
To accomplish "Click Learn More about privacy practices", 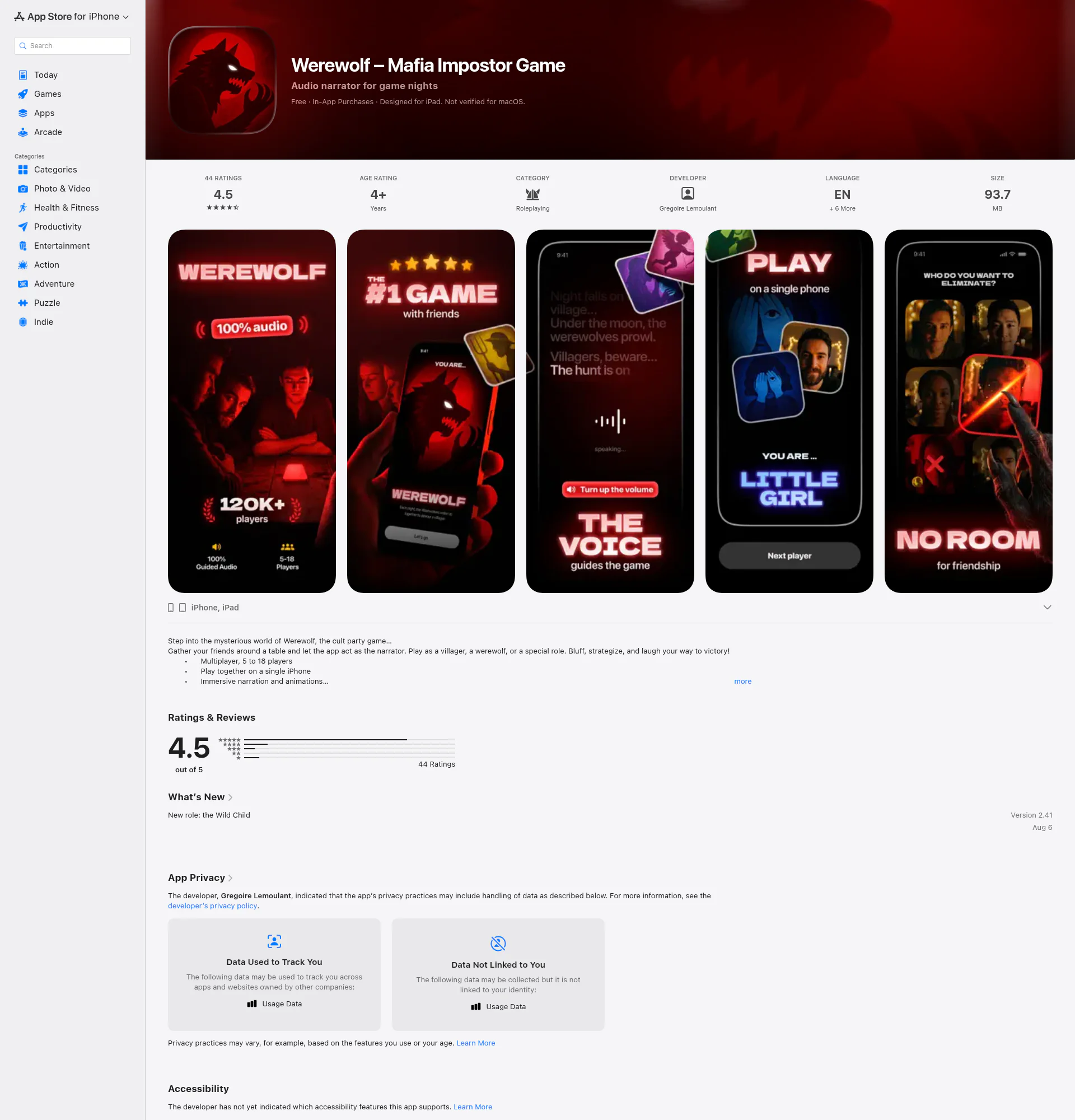I will (x=476, y=1043).
